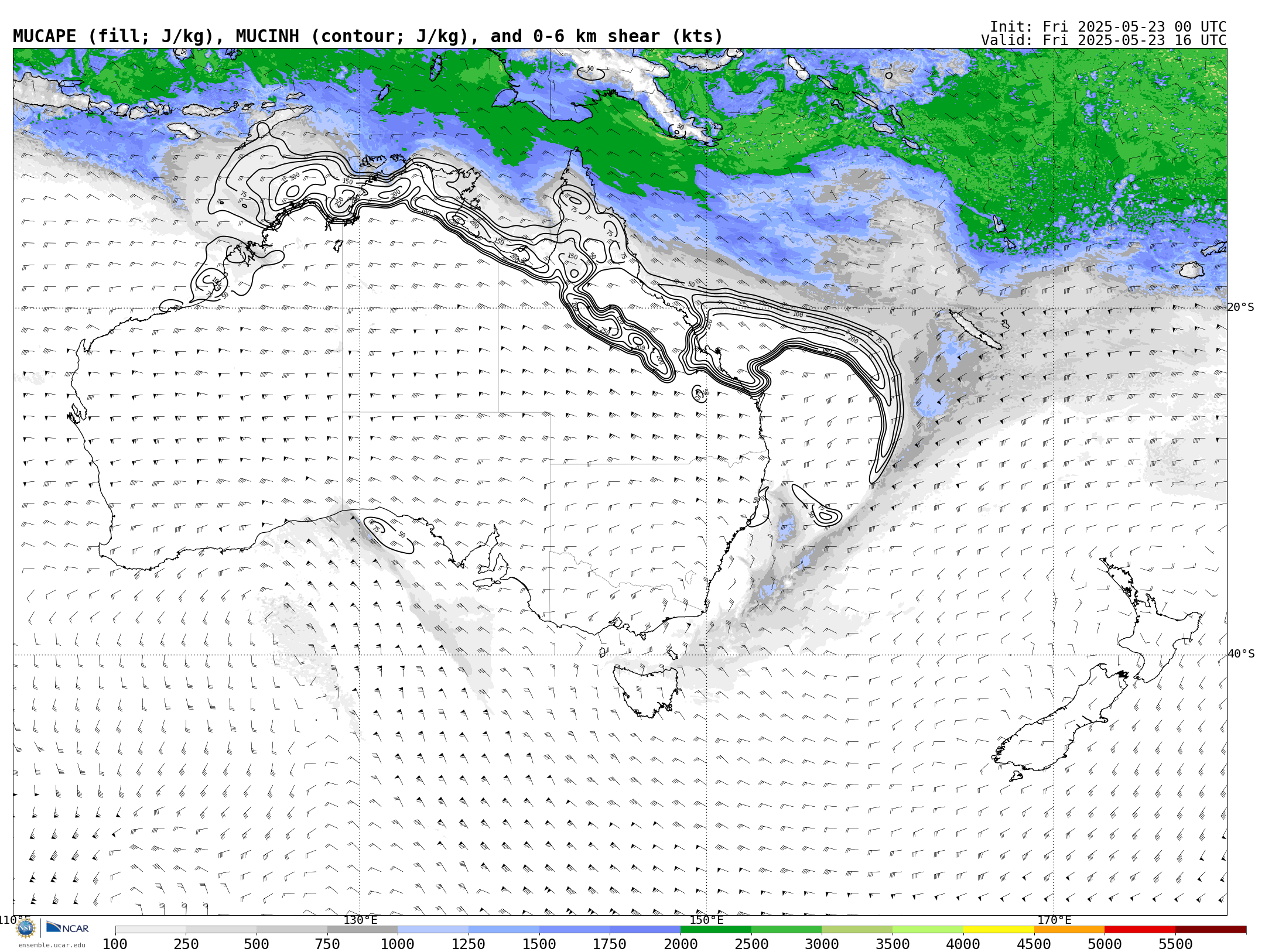Click the colorbar label 250
The image size is (1265, 952).
(x=186, y=944)
